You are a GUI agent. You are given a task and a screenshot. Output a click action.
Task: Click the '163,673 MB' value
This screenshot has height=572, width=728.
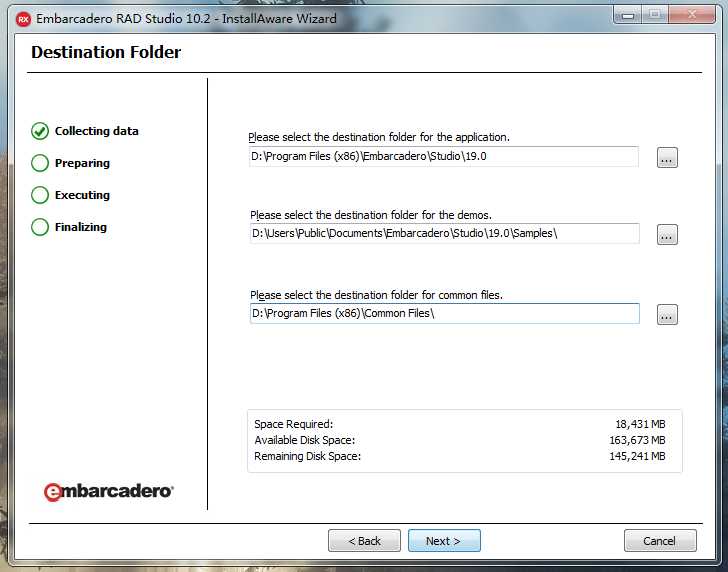637,440
